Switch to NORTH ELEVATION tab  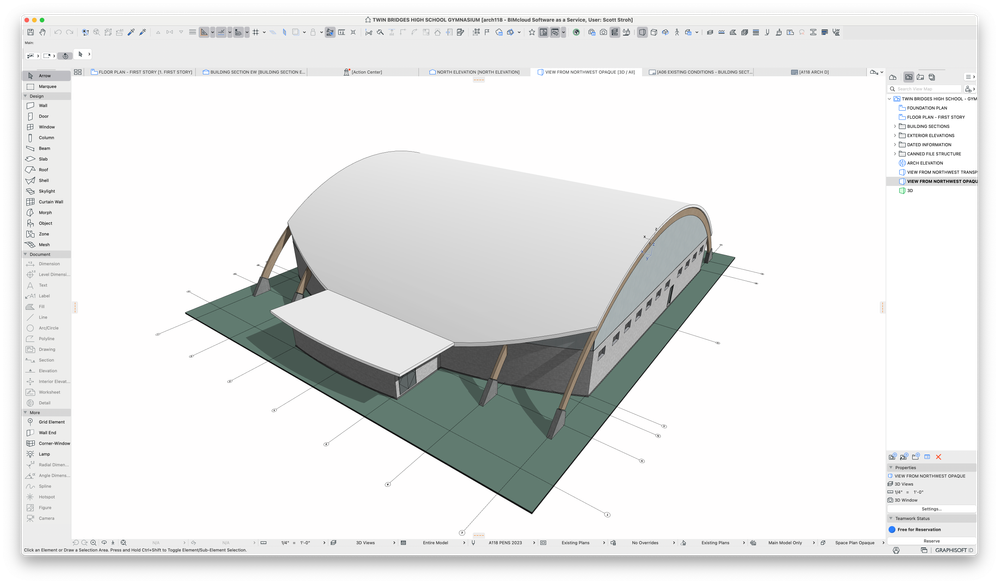click(475, 72)
